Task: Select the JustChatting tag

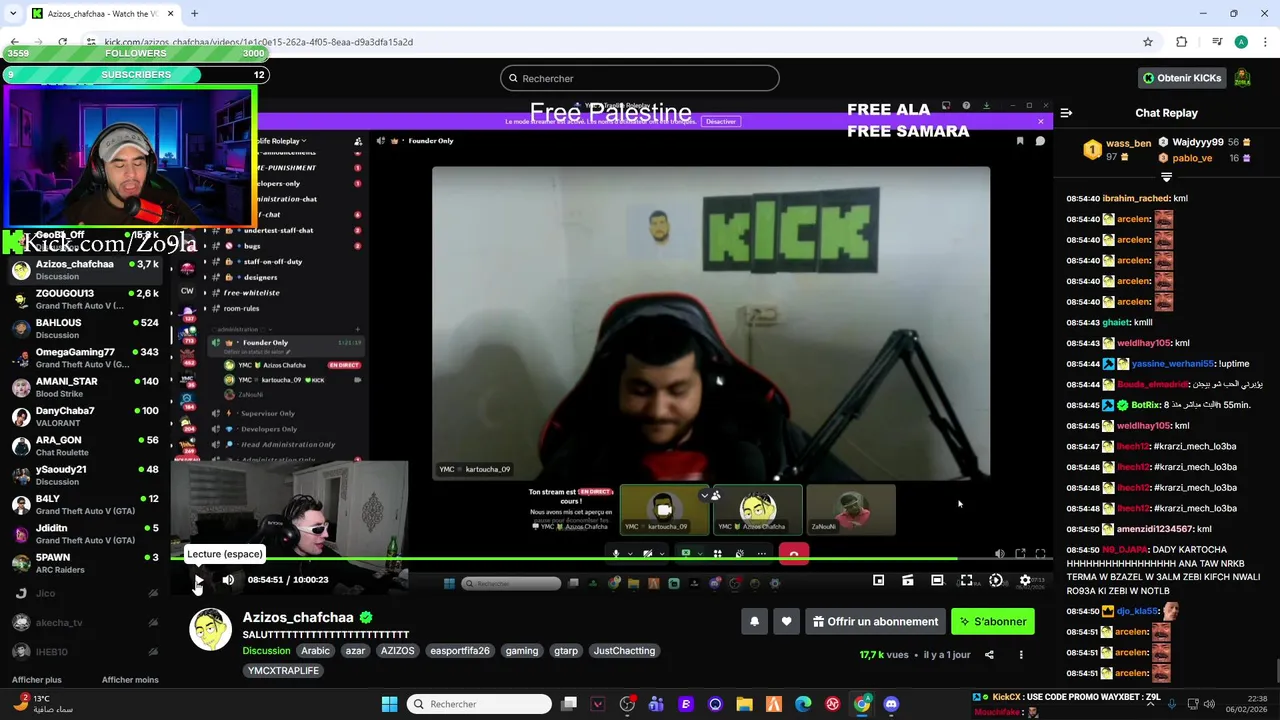Action: point(624,651)
